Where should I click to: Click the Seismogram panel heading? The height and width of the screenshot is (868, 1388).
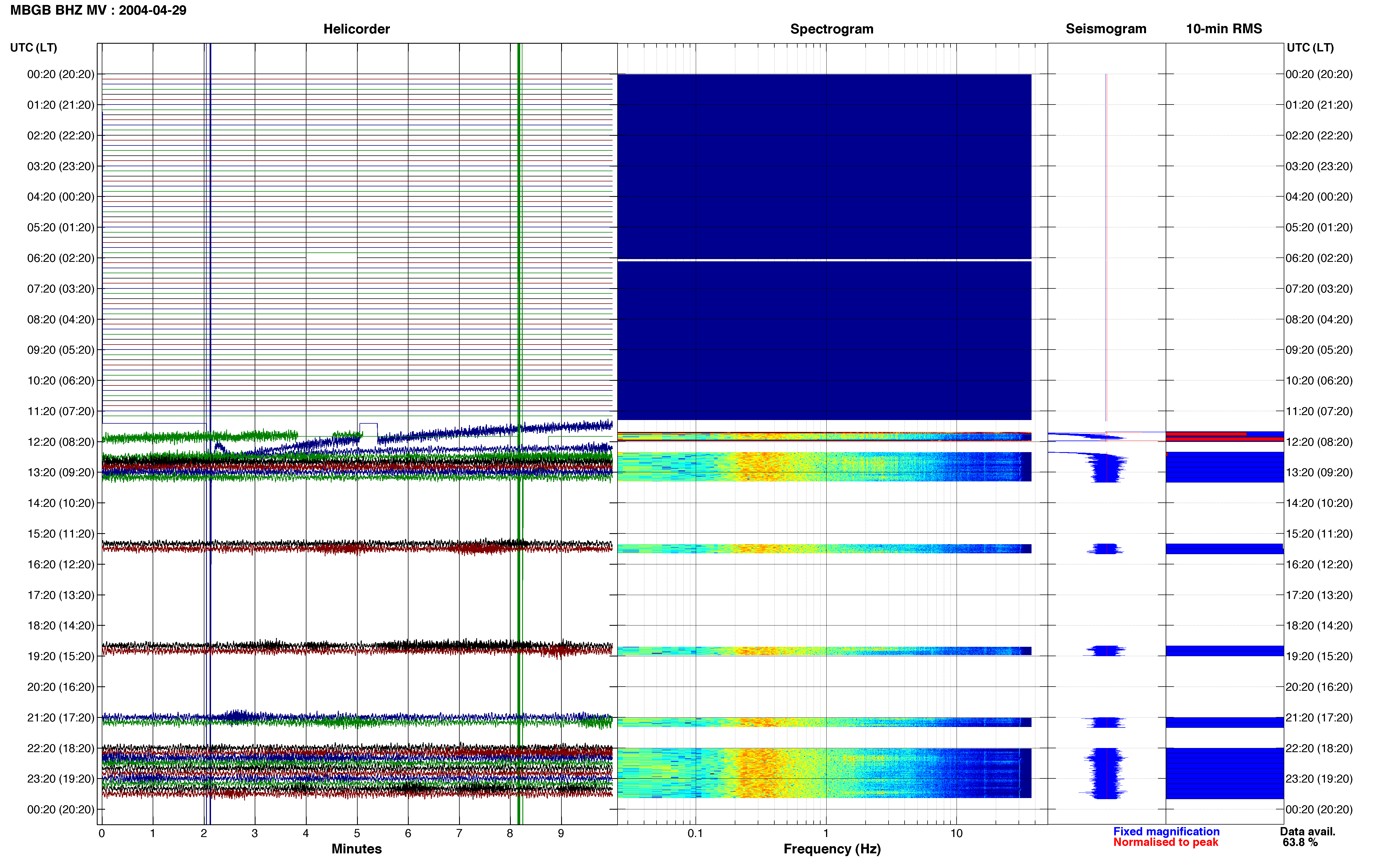coord(1106,29)
